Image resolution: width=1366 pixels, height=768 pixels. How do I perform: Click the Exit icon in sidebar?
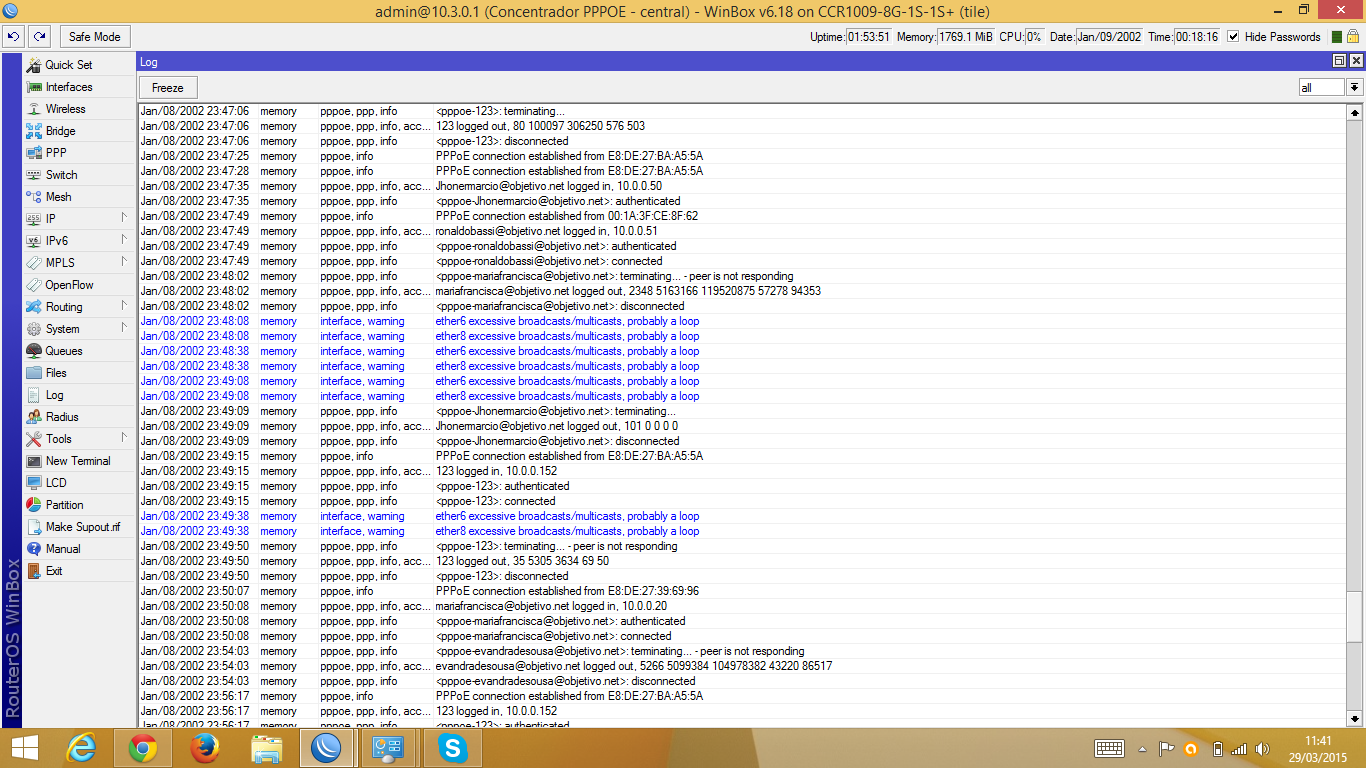pos(35,571)
